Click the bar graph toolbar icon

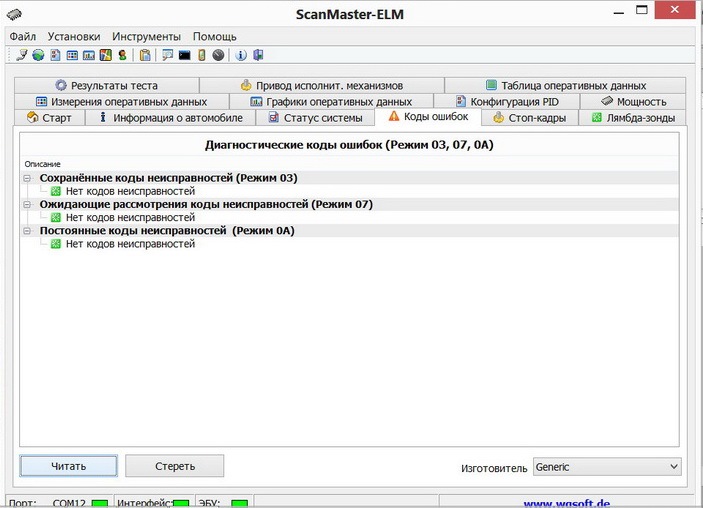[89, 55]
